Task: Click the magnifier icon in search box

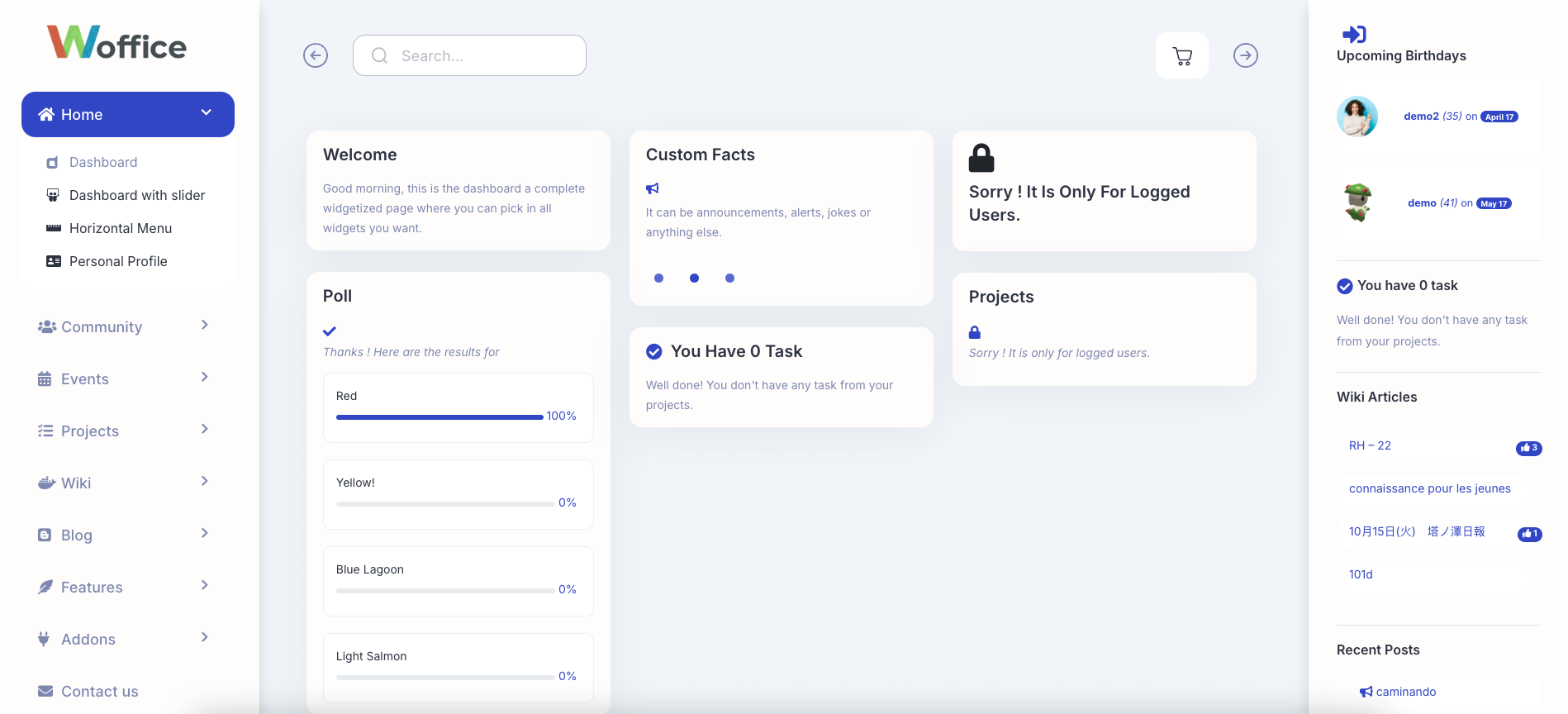Action: [379, 55]
